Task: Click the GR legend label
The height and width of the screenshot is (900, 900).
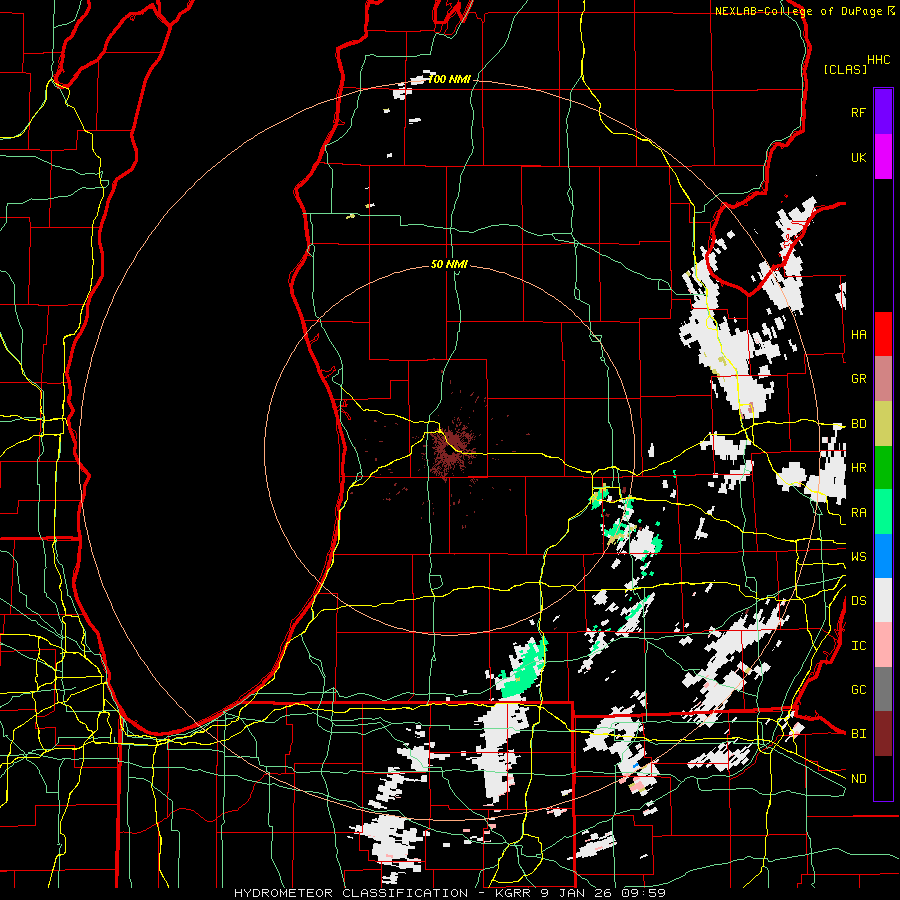Action: (858, 379)
